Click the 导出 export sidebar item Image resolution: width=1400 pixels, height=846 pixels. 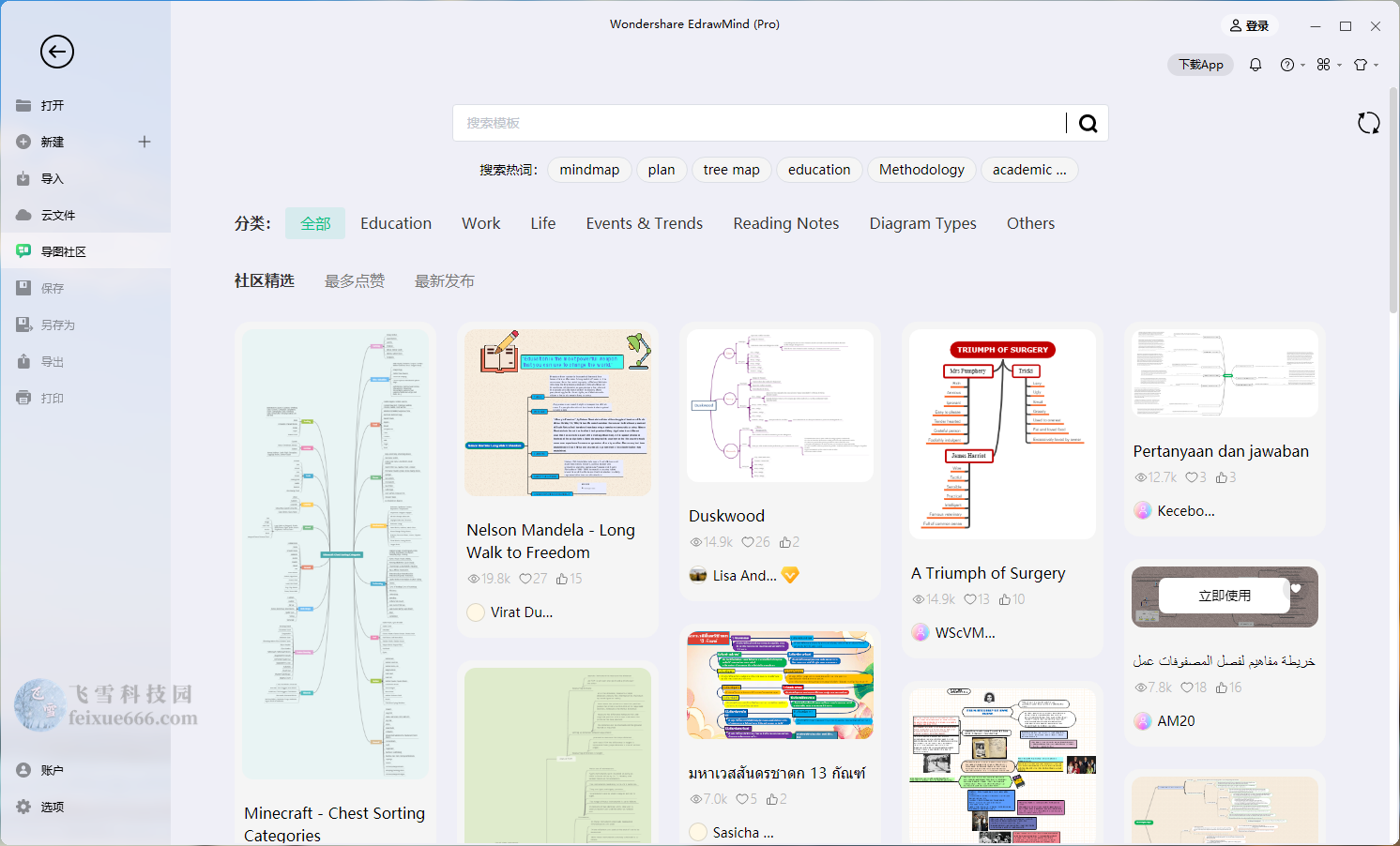click(x=85, y=361)
